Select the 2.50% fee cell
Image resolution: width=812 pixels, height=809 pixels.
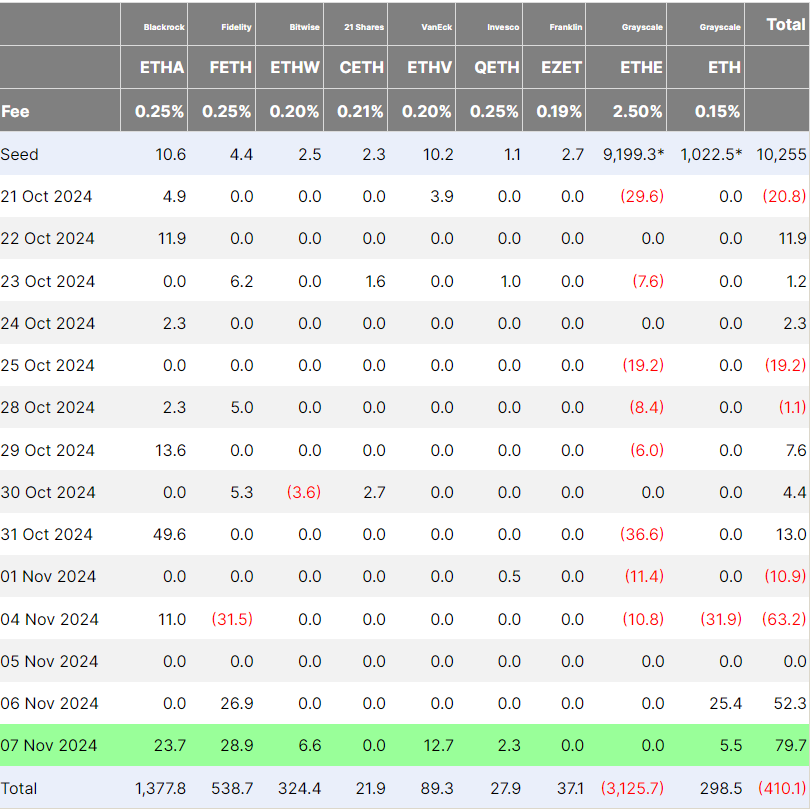click(x=639, y=111)
